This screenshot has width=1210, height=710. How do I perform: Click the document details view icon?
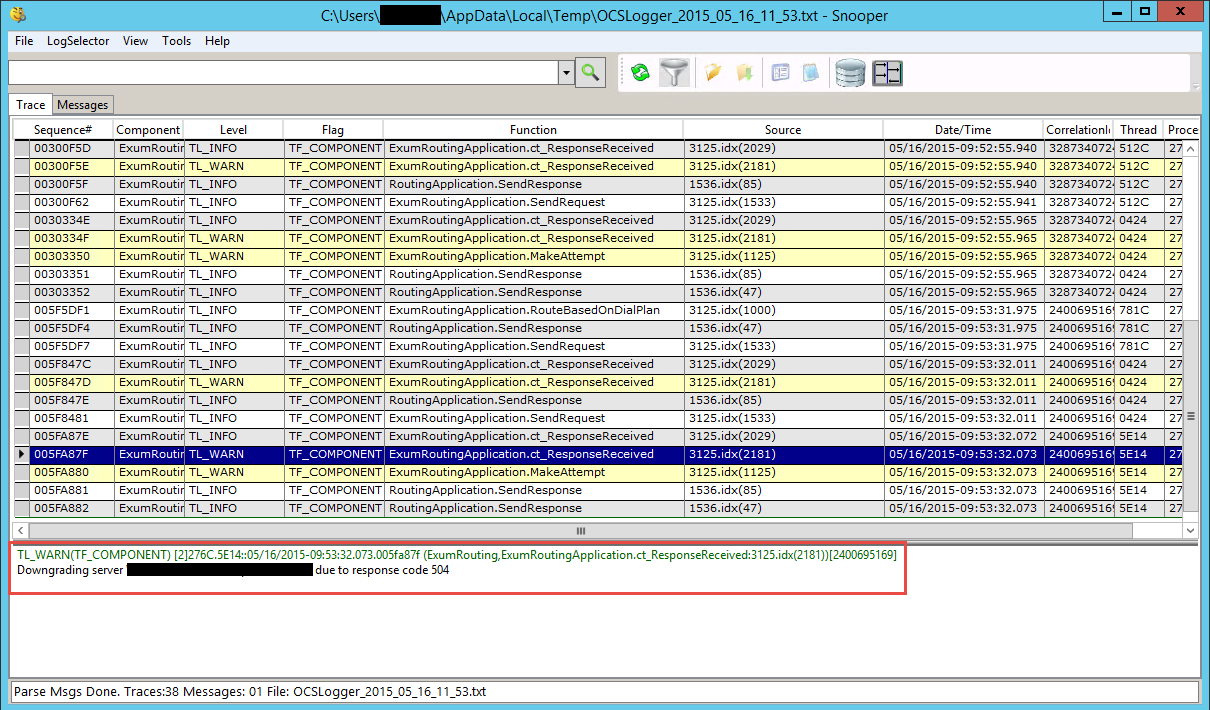pos(781,72)
